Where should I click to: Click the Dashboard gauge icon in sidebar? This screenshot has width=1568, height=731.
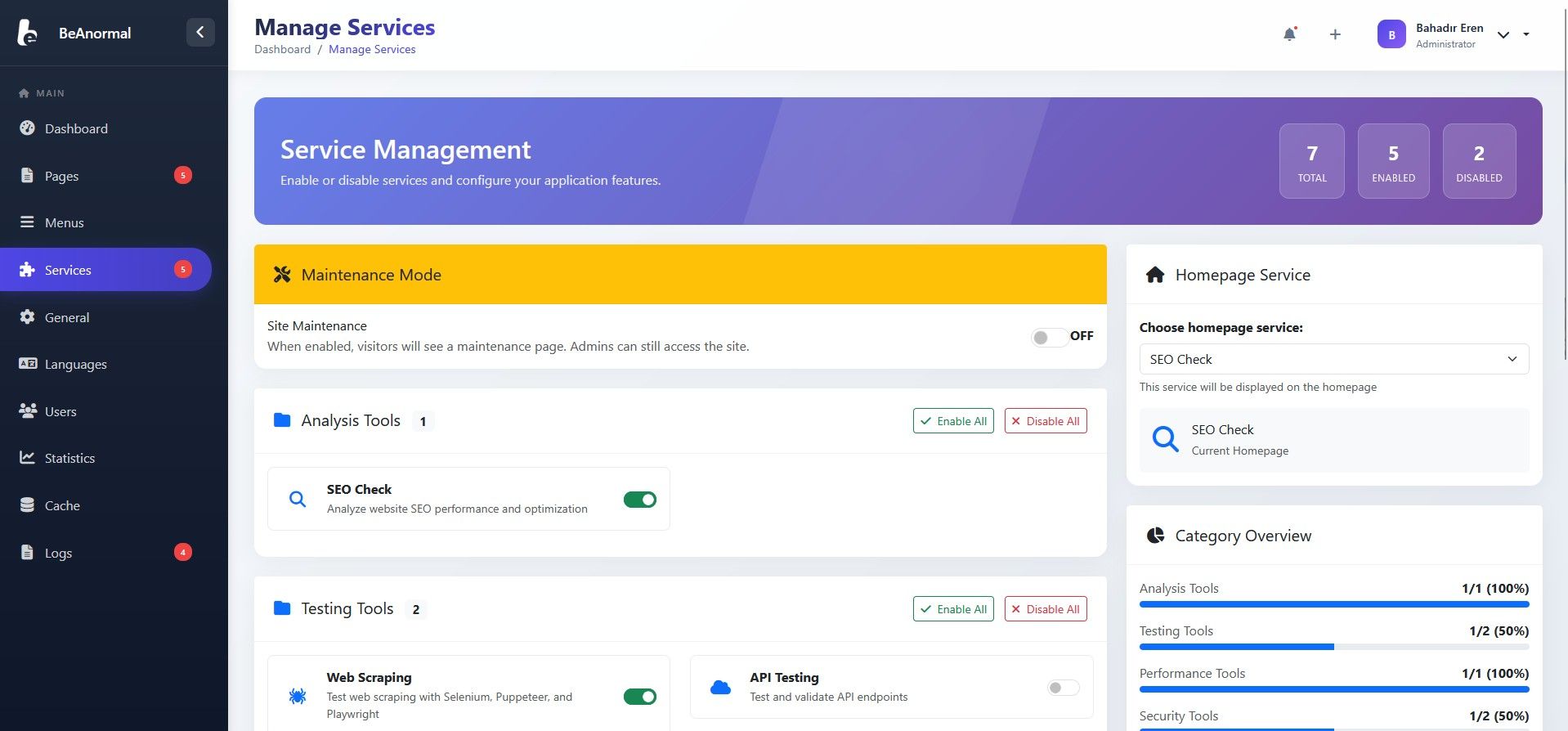click(x=27, y=128)
